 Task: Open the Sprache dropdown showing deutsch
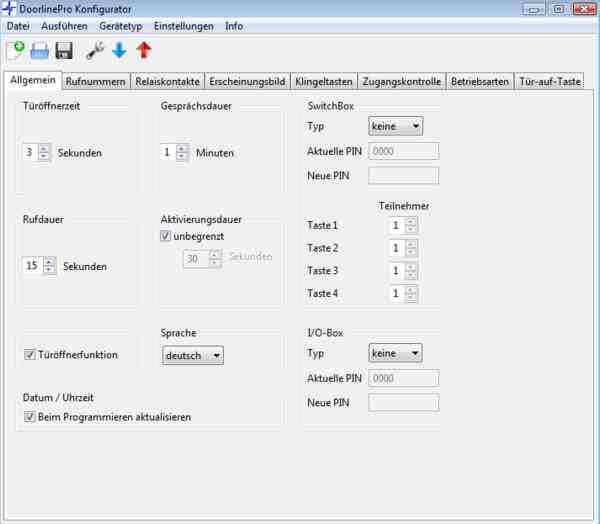[193, 355]
